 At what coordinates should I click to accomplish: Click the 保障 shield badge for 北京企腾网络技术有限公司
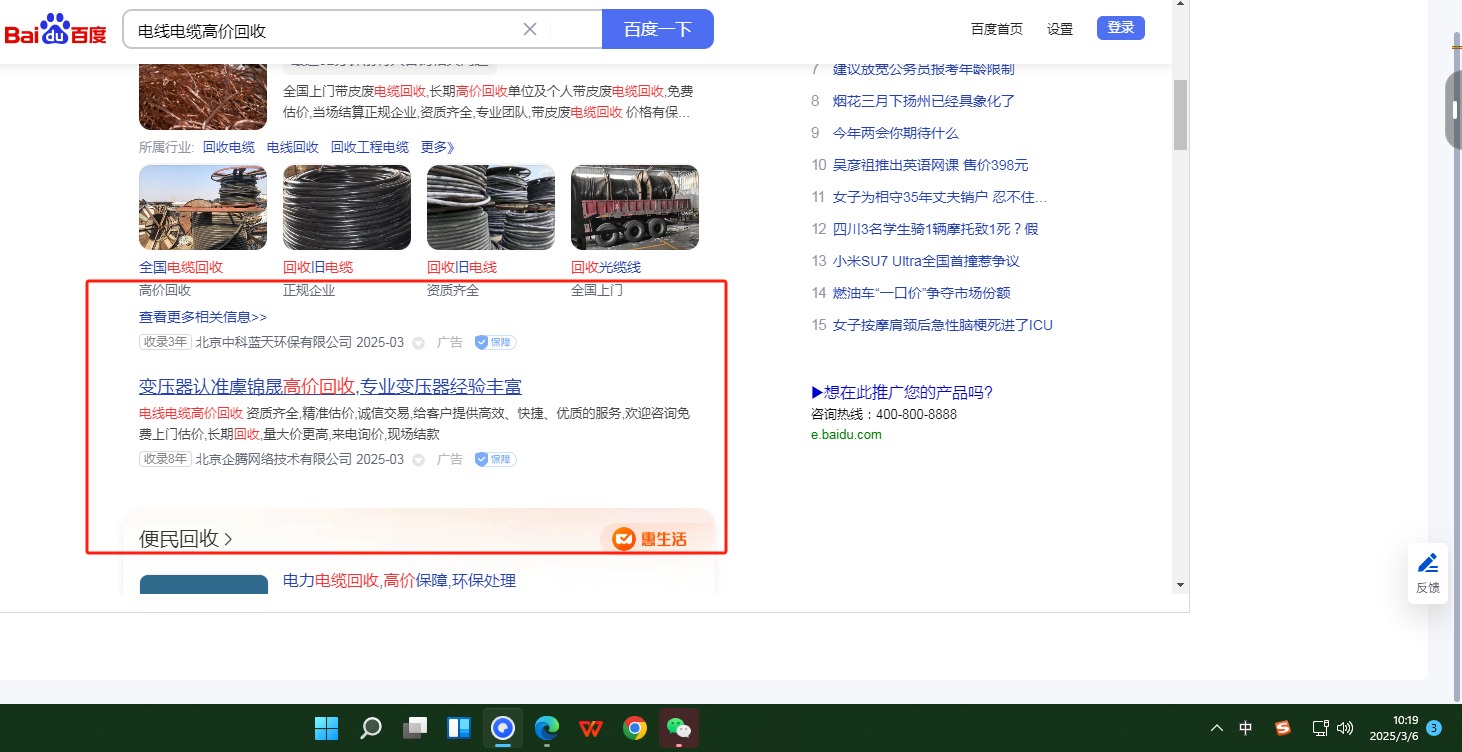[495, 459]
